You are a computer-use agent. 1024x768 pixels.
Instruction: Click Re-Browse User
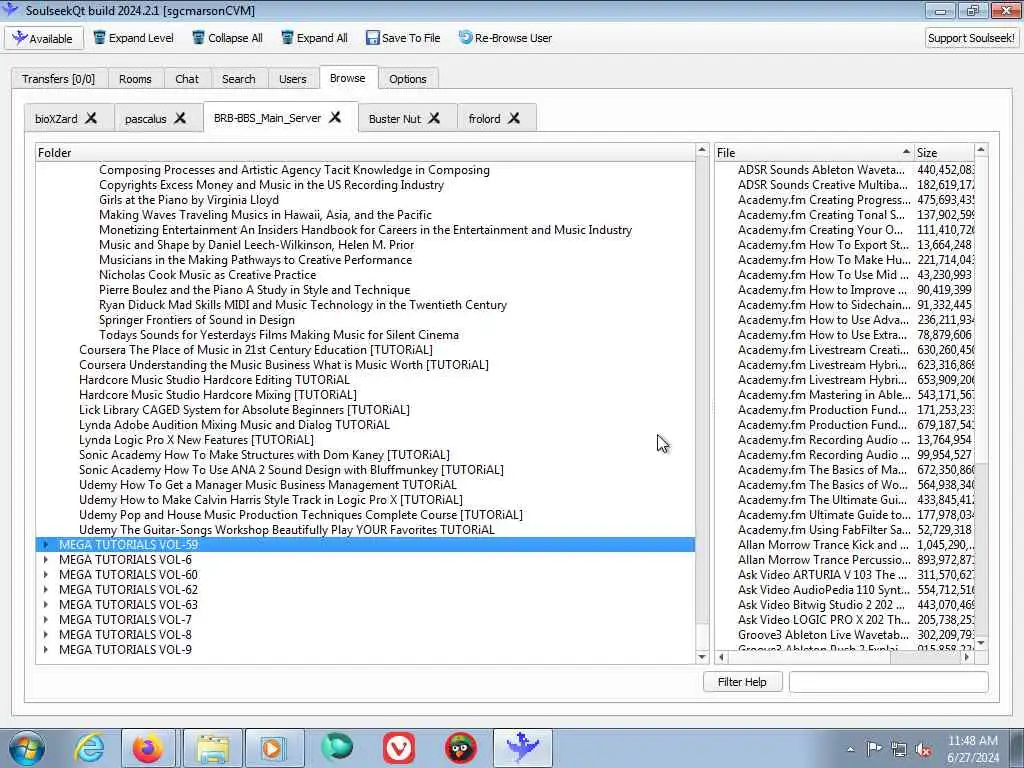(x=505, y=38)
